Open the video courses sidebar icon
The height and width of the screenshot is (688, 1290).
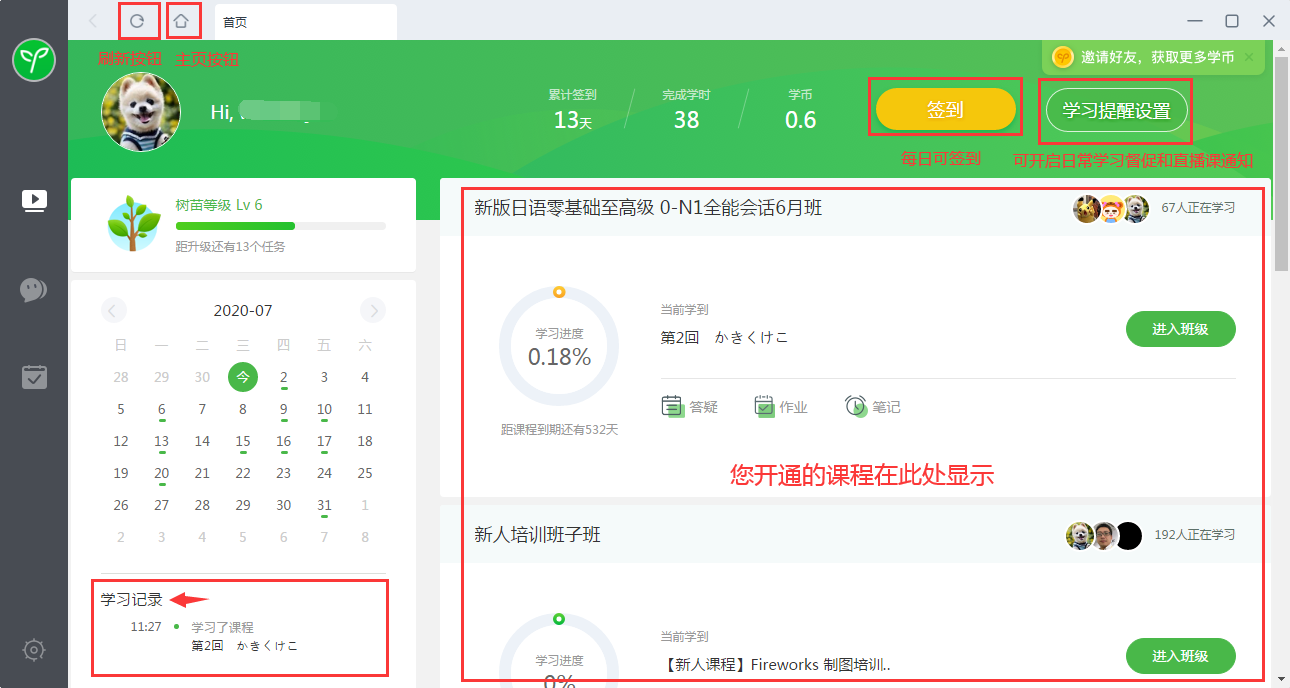(34, 201)
